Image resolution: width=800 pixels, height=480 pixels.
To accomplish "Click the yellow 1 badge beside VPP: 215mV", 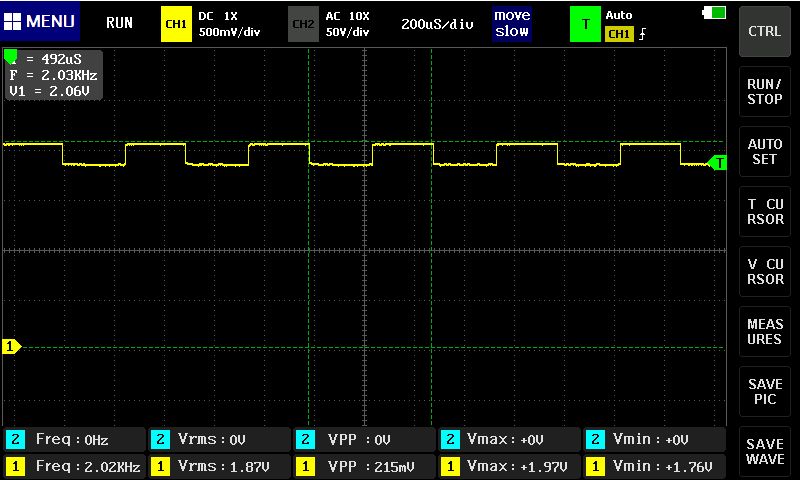I will (x=305, y=466).
